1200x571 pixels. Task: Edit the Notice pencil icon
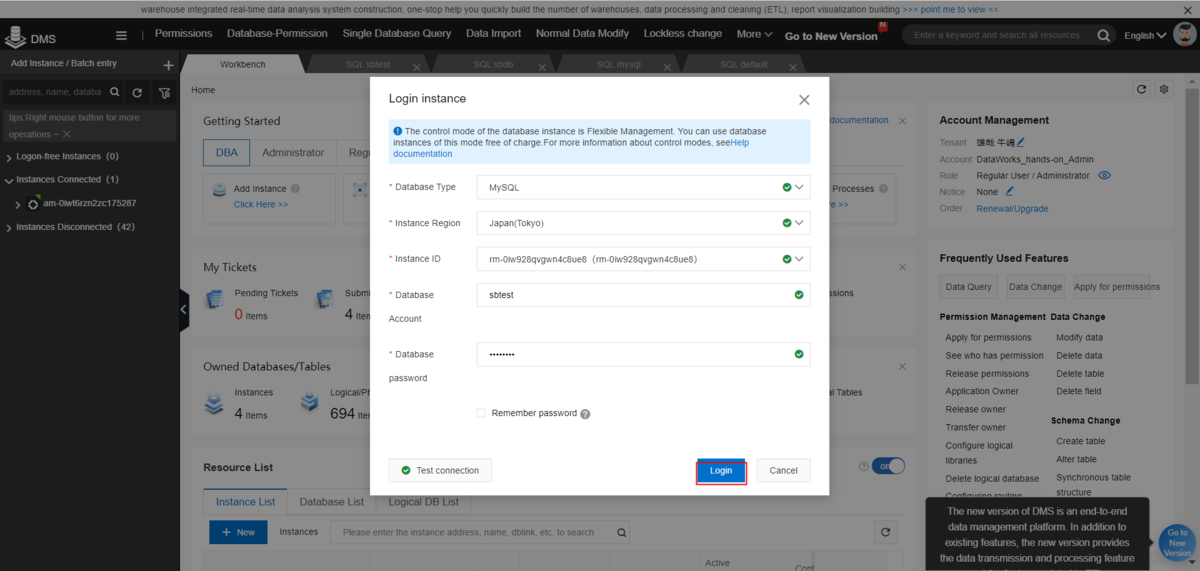click(1010, 191)
